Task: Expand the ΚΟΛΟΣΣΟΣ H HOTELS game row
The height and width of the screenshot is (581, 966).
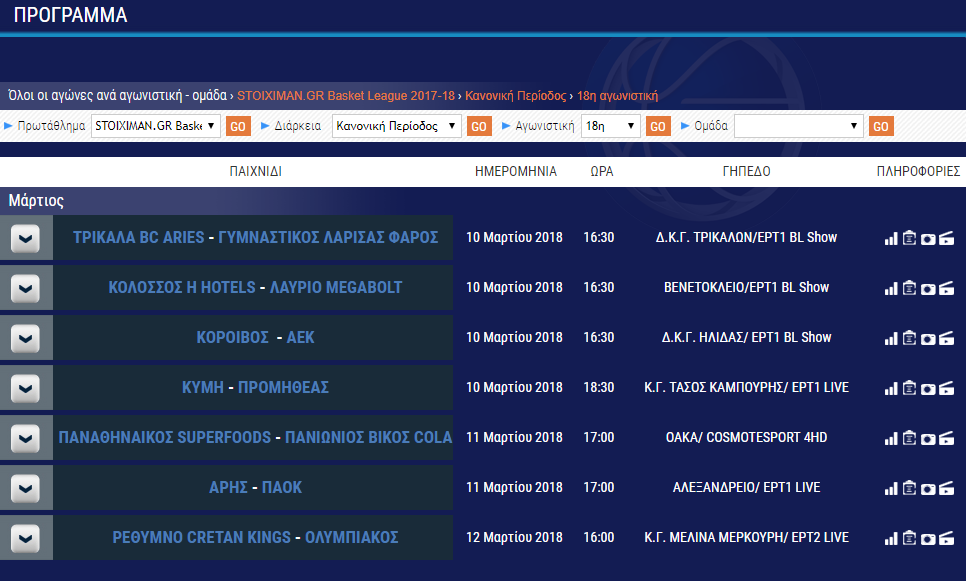Action: click(25, 288)
